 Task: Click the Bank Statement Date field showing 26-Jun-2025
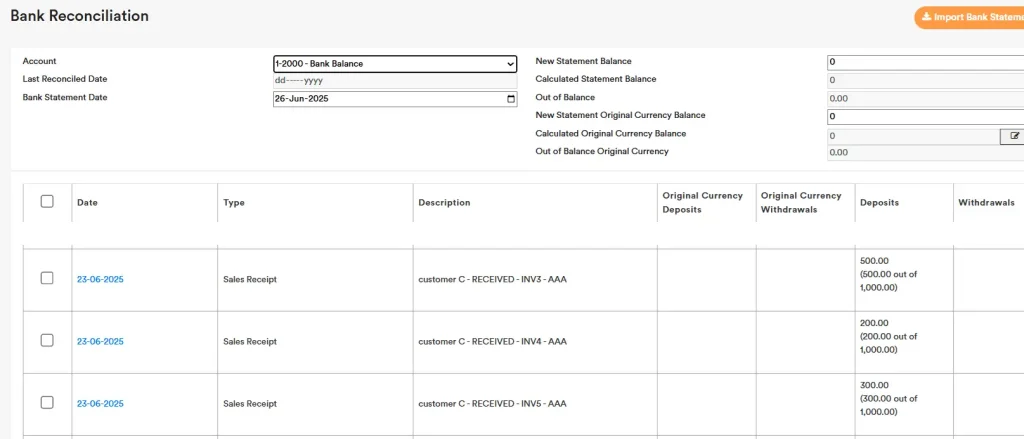(395, 99)
